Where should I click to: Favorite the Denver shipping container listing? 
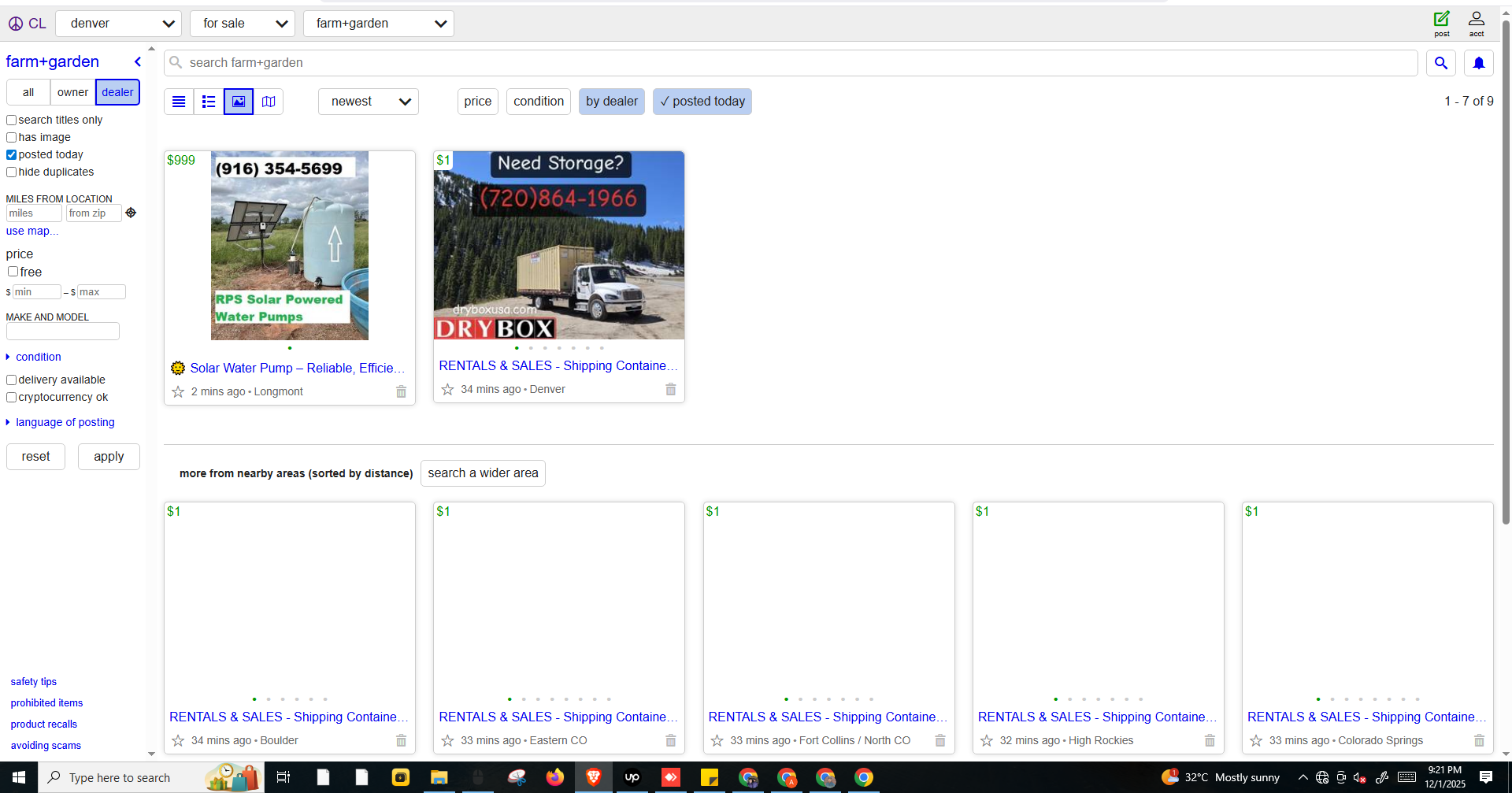click(447, 389)
